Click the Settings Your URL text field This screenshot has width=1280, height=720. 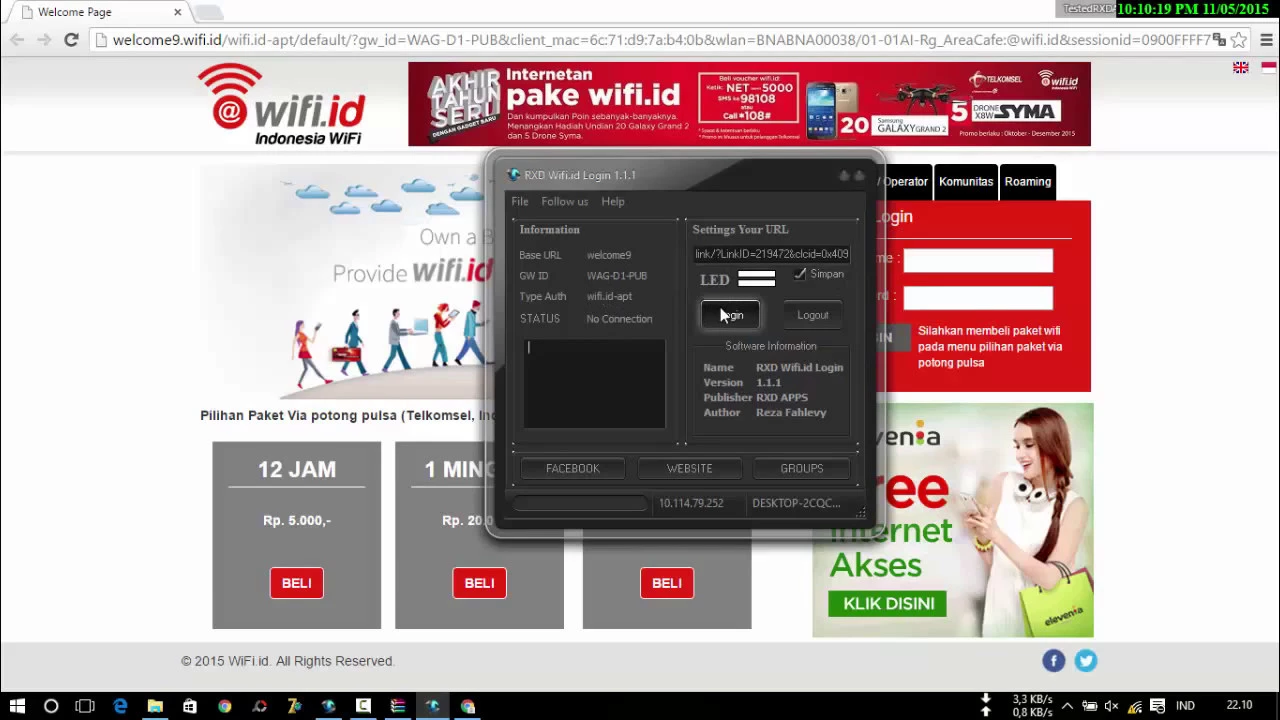(772, 254)
